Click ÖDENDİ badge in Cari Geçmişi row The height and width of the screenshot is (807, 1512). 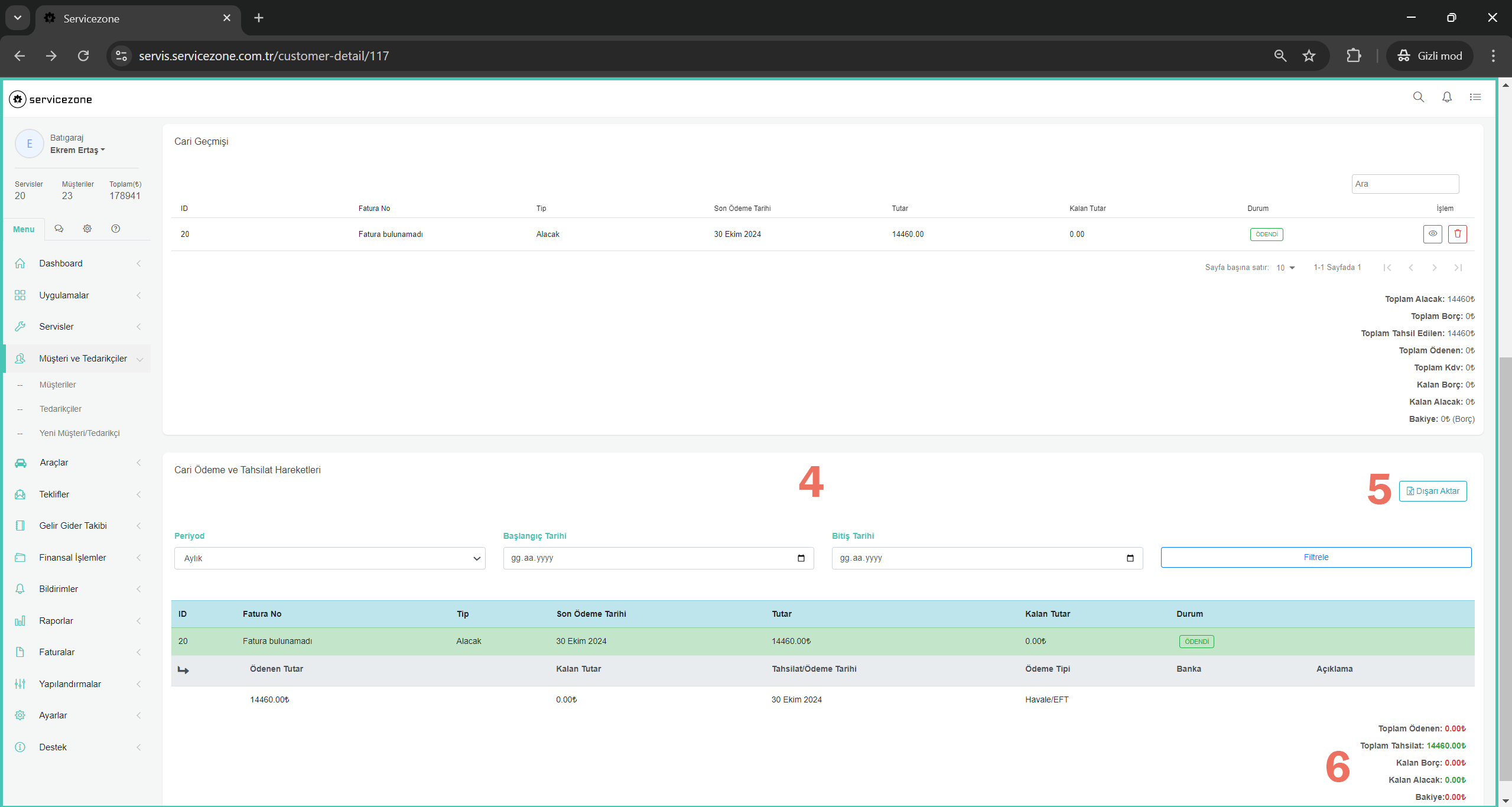click(x=1266, y=235)
